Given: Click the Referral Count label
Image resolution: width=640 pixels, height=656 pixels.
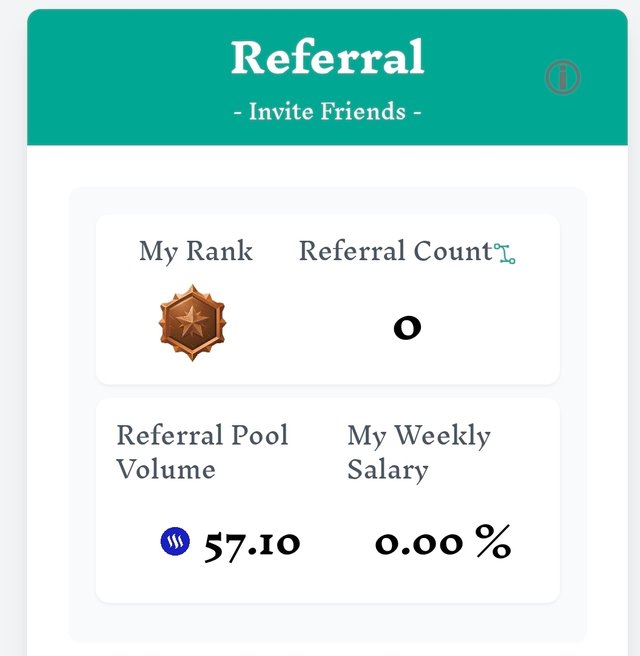Looking at the screenshot, I should (x=396, y=251).
